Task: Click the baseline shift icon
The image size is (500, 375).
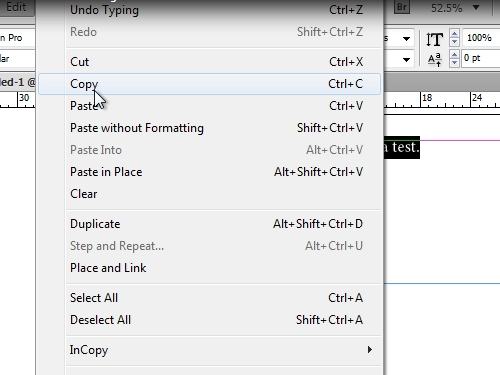Action: click(435, 59)
